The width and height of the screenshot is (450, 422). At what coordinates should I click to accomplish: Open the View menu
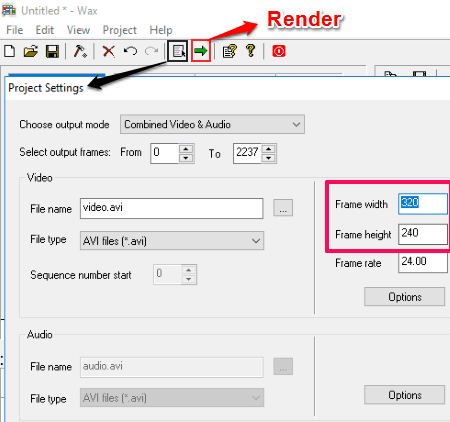pyautogui.click(x=78, y=30)
